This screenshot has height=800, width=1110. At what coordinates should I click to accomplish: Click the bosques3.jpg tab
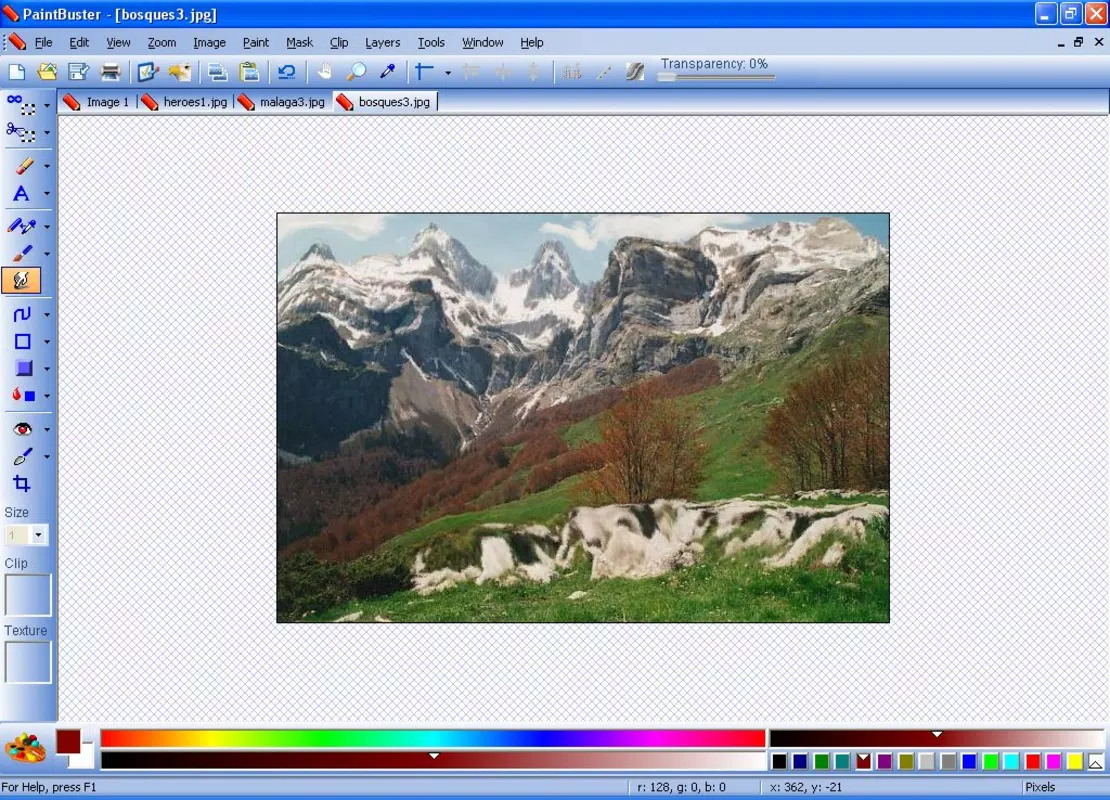(384, 102)
